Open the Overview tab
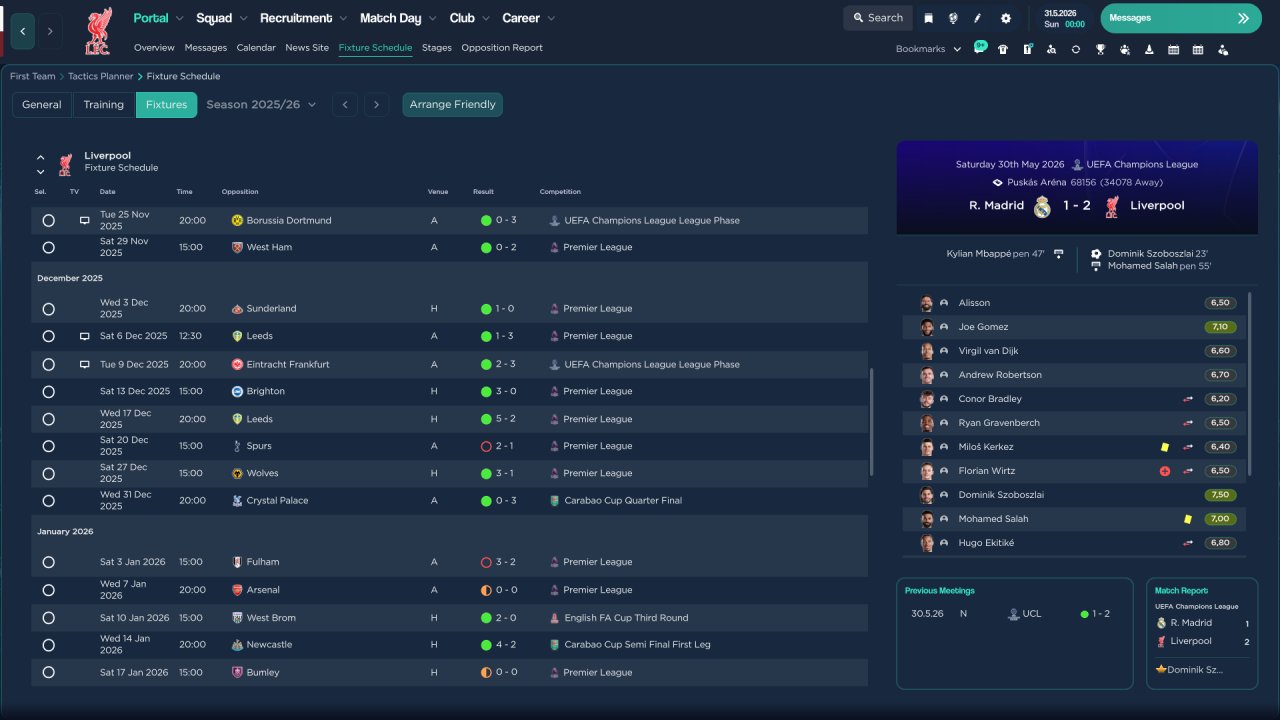The image size is (1280, 720). pos(154,48)
